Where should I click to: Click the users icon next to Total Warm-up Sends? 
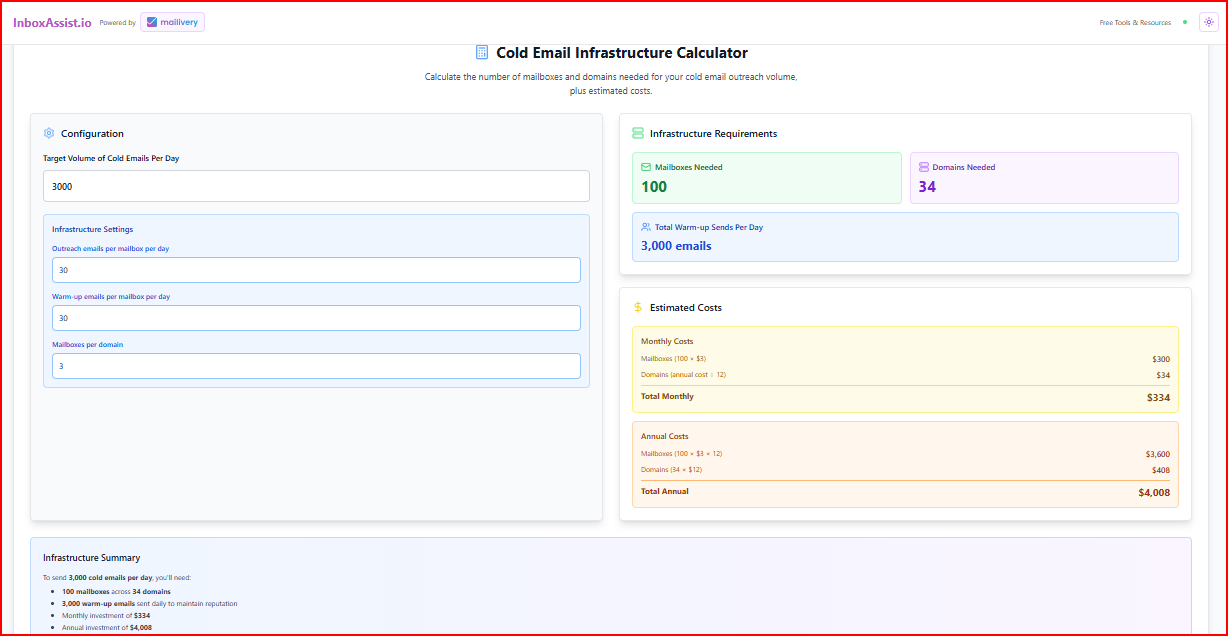tap(644, 226)
